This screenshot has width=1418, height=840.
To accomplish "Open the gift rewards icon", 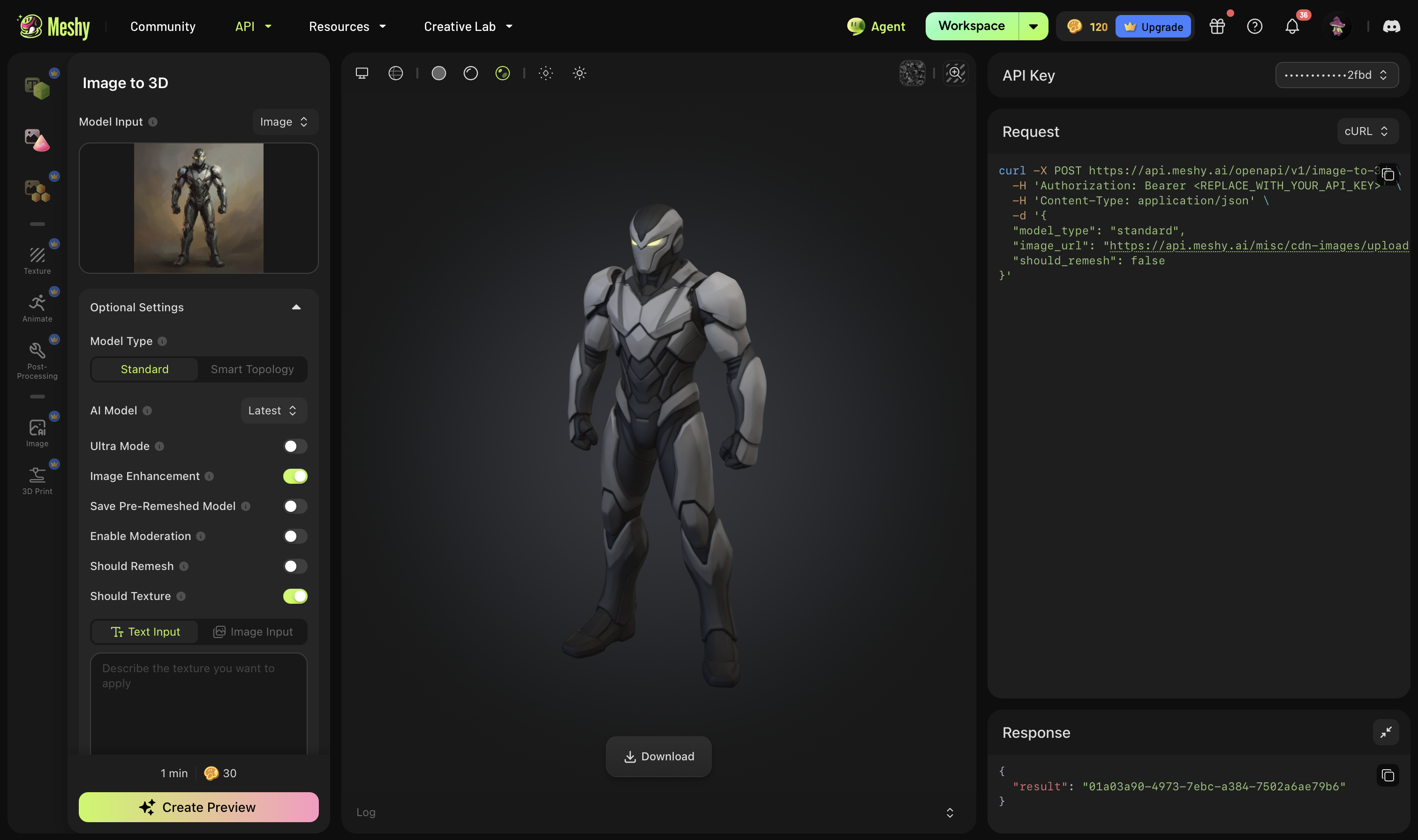I will [1217, 27].
